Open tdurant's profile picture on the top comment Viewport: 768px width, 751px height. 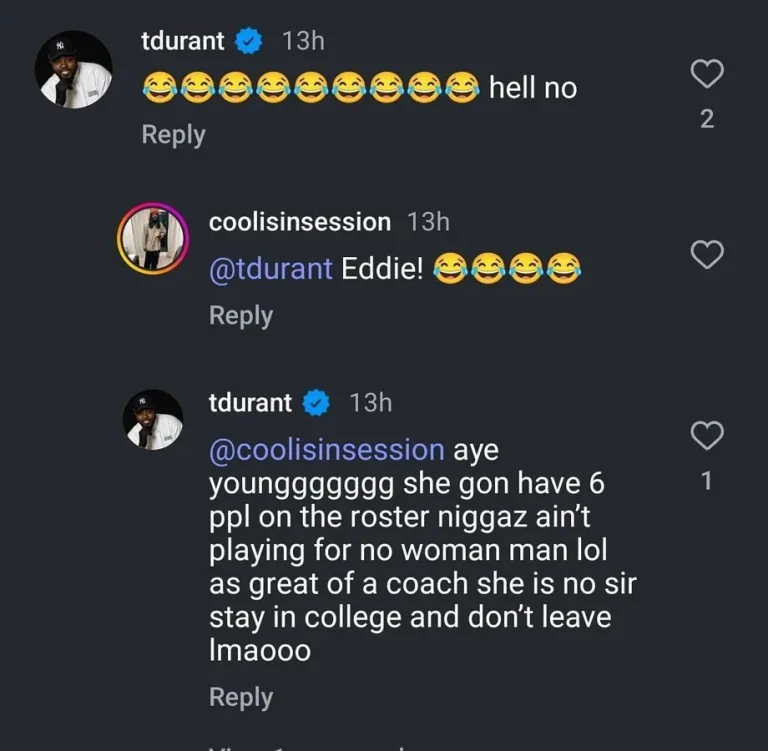coord(73,70)
